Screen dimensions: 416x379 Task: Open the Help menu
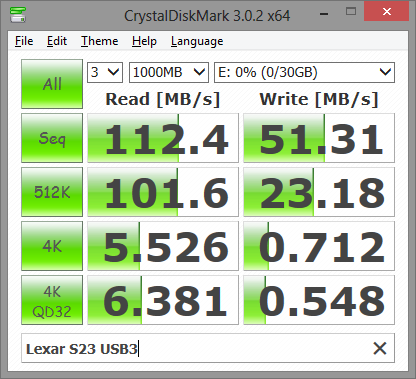pos(144,41)
